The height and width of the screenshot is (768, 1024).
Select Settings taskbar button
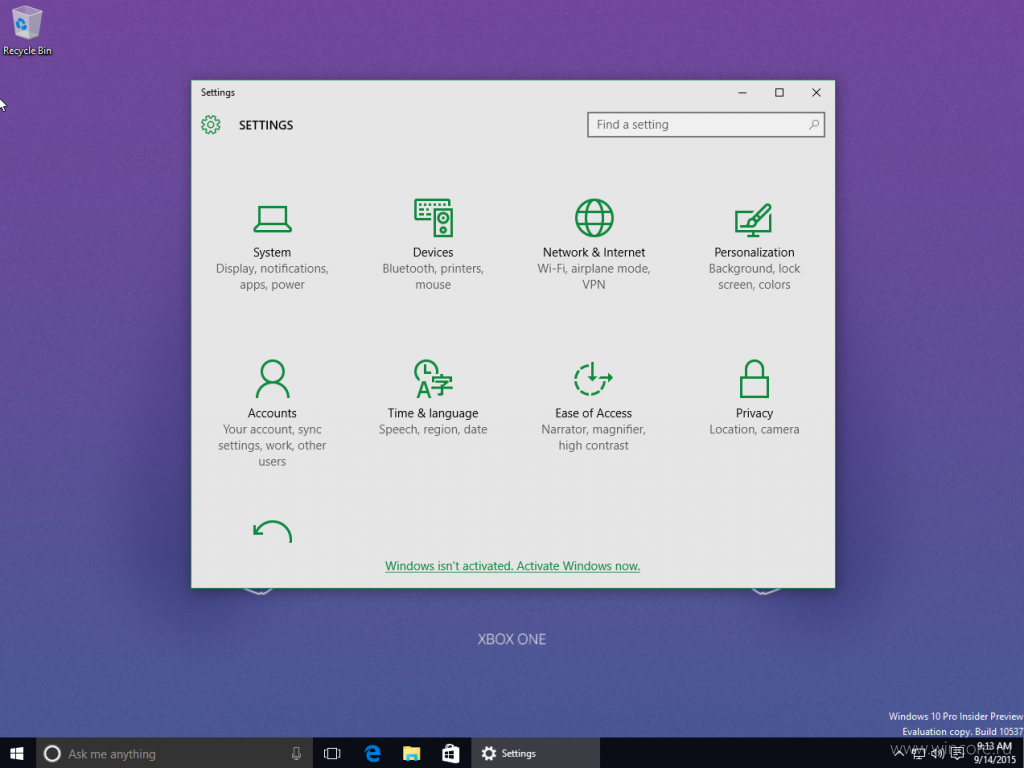536,754
